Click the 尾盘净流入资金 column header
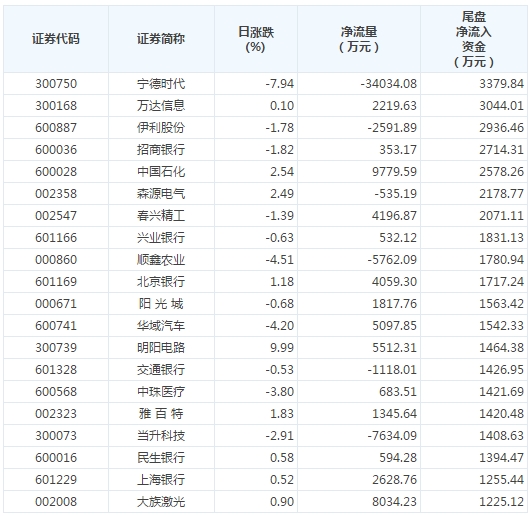Screen dimensions: 530x517 pyautogui.click(x=474, y=39)
